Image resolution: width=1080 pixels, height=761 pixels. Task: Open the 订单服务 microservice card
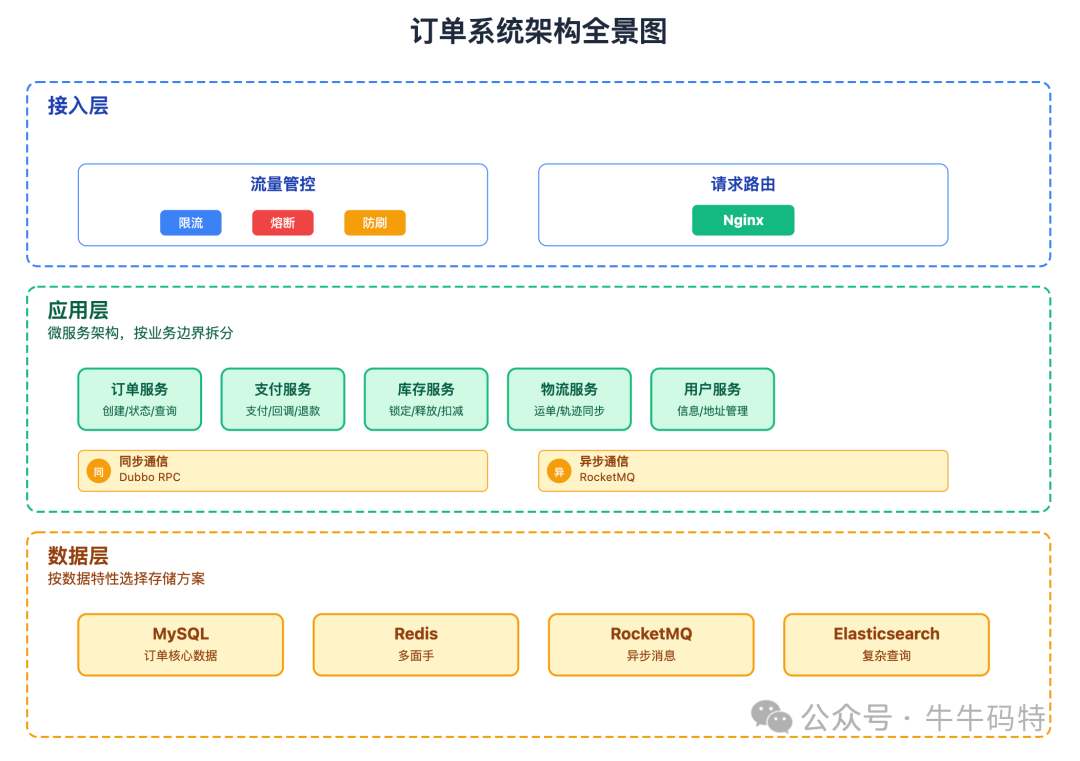tap(139, 398)
